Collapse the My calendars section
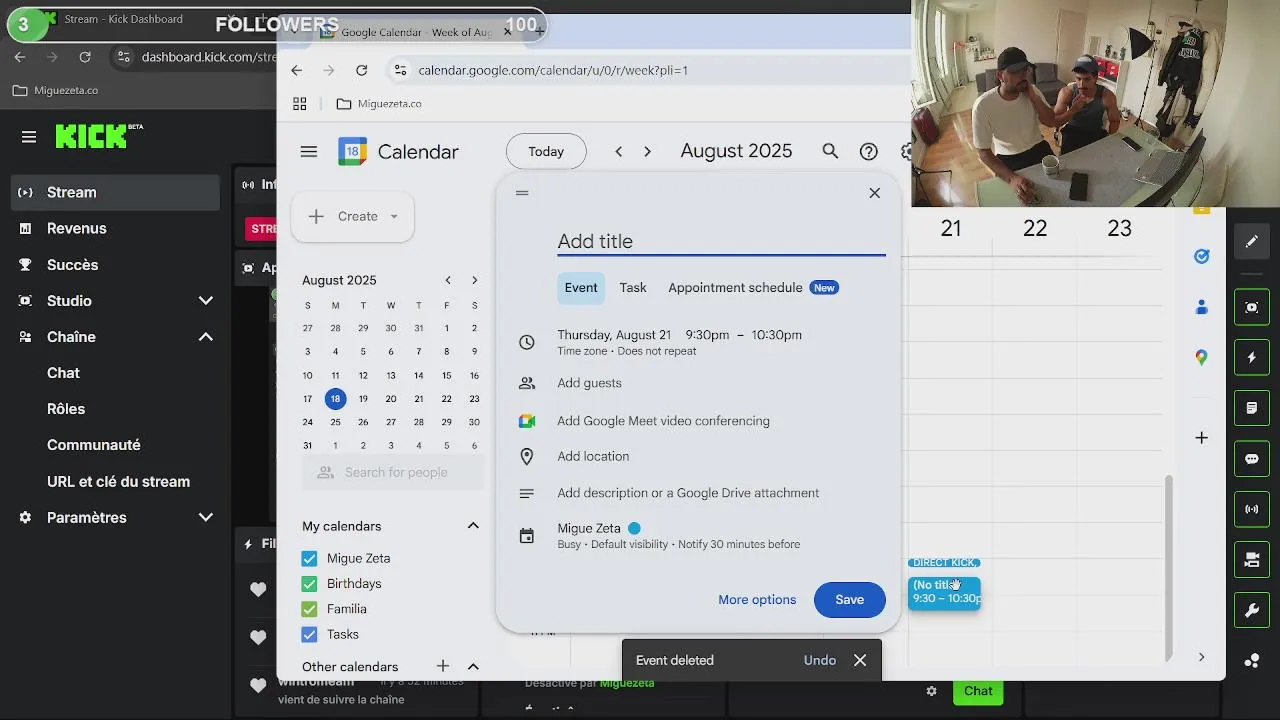 [x=473, y=526]
